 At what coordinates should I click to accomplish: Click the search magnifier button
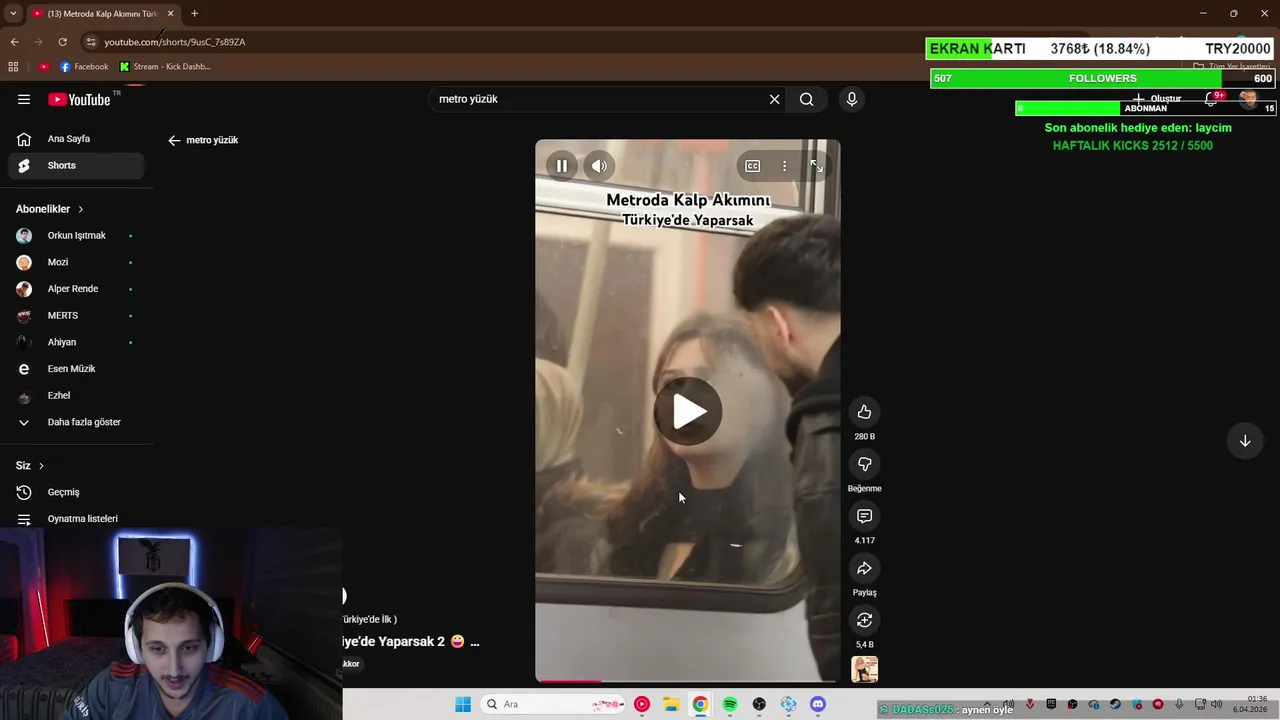tap(806, 99)
